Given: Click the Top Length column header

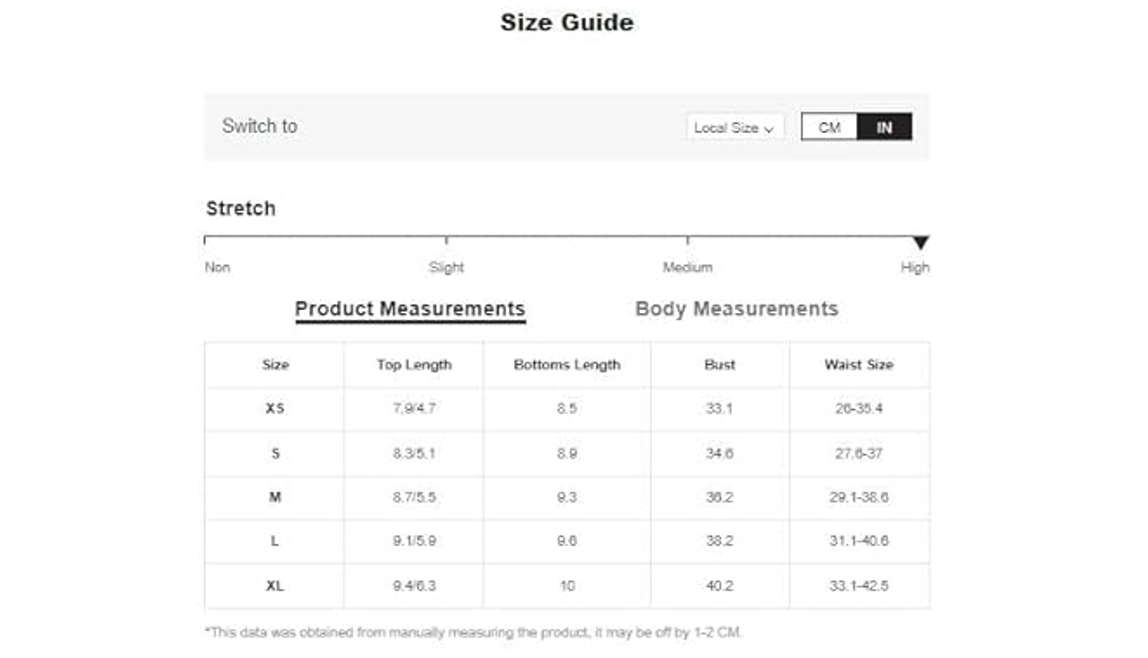Looking at the screenshot, I should (x=414, y=364).
